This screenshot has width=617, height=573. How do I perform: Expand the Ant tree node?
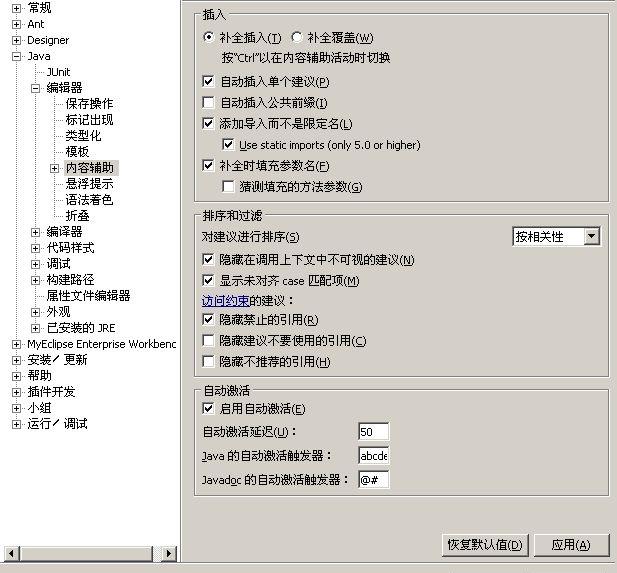(x=16, y=24)
